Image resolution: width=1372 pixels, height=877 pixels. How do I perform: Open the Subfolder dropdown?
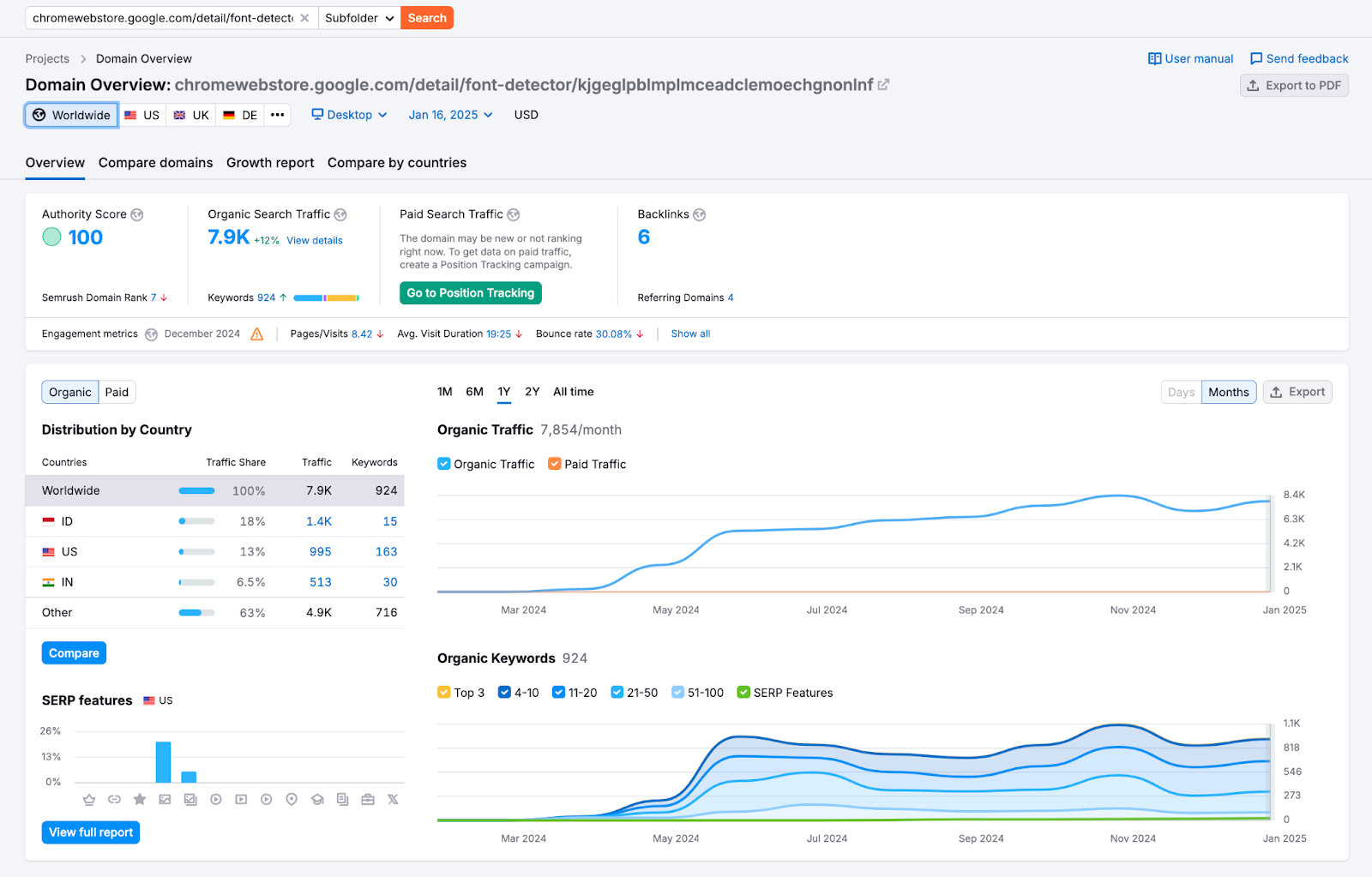[359, 18]
